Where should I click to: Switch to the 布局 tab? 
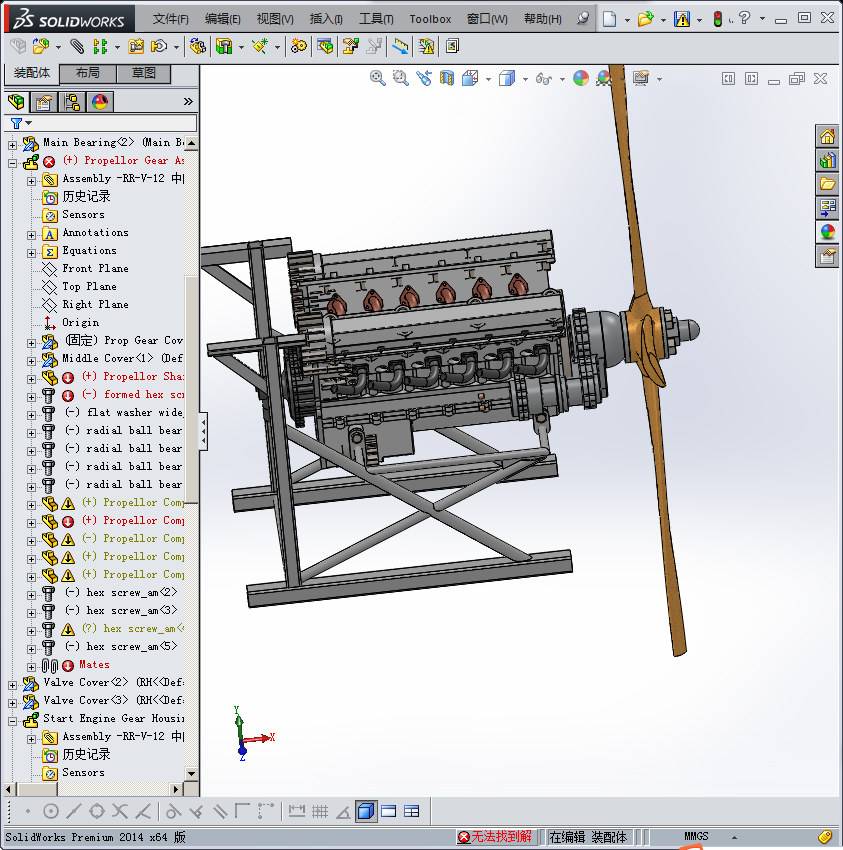tap(87, 74)
